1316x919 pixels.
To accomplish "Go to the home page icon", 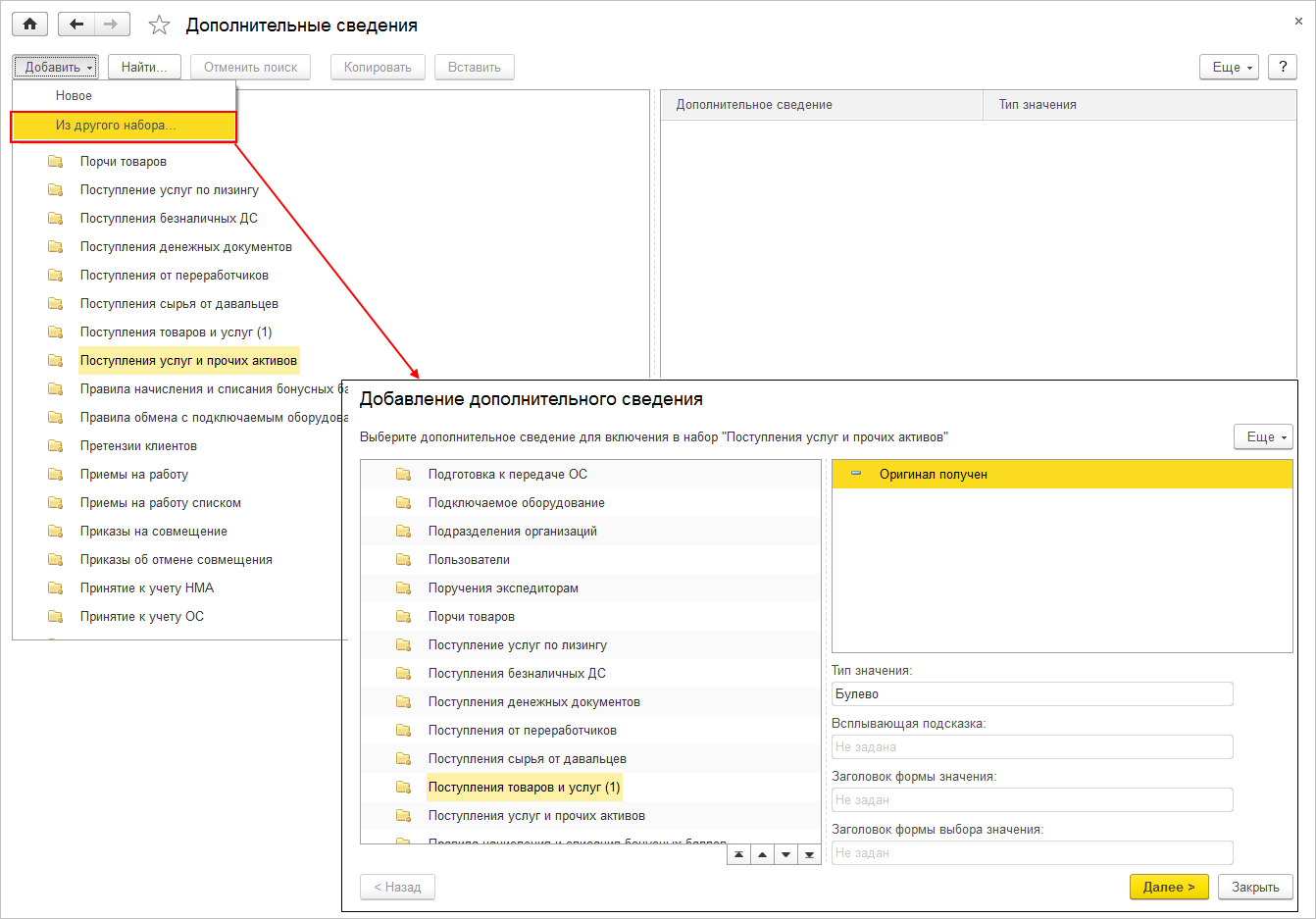I will [x=29, y=25].
